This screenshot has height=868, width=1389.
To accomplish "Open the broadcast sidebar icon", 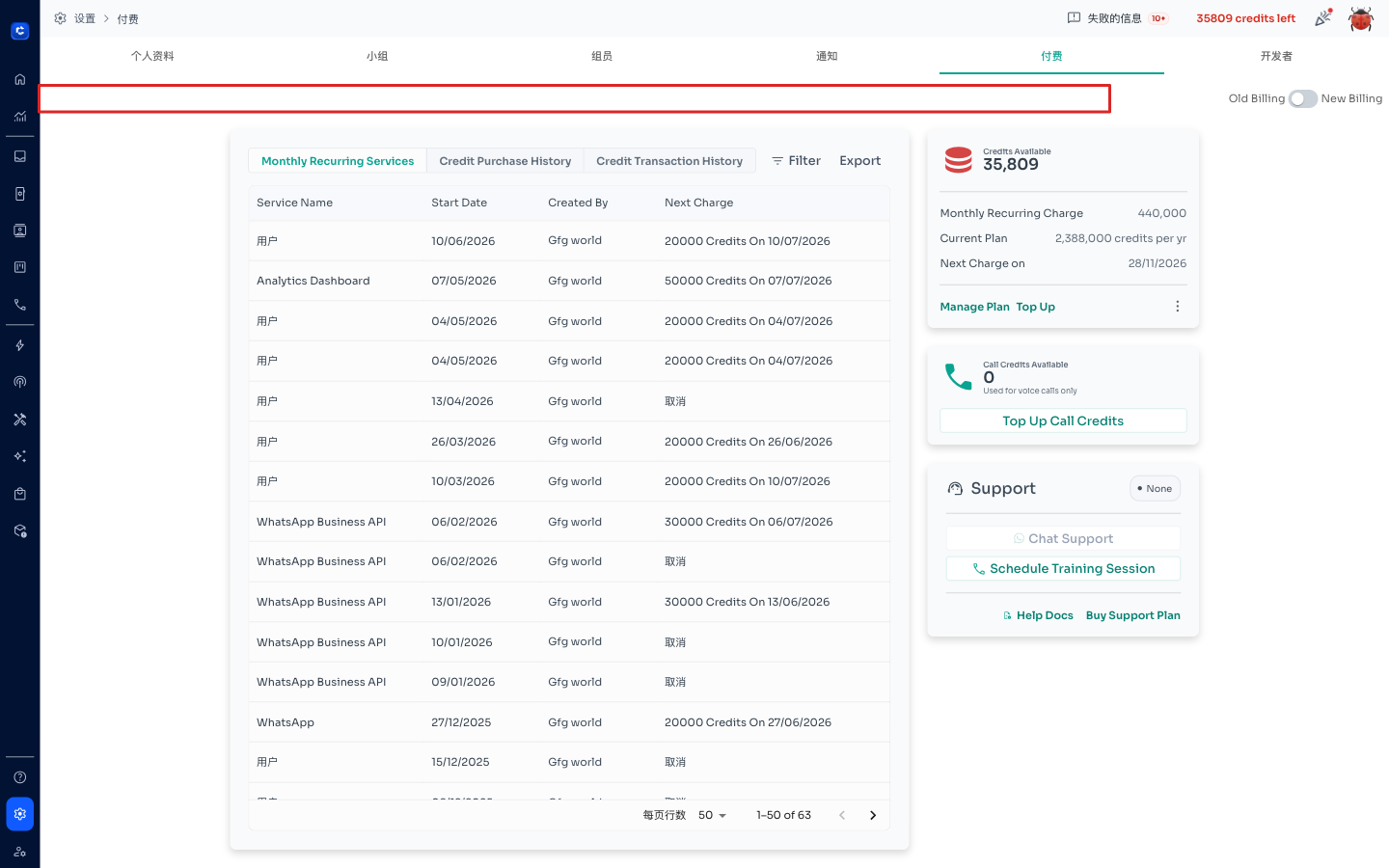I will click(x=19, y=382).
